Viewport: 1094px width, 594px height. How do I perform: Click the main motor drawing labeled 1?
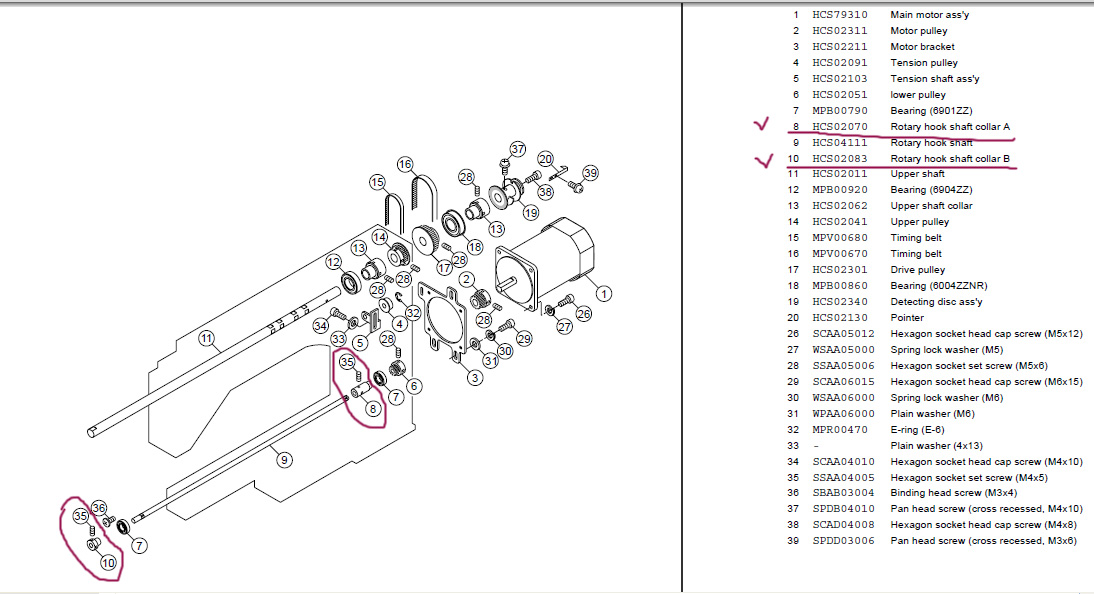pyautogui.click(x=548, y=262)
